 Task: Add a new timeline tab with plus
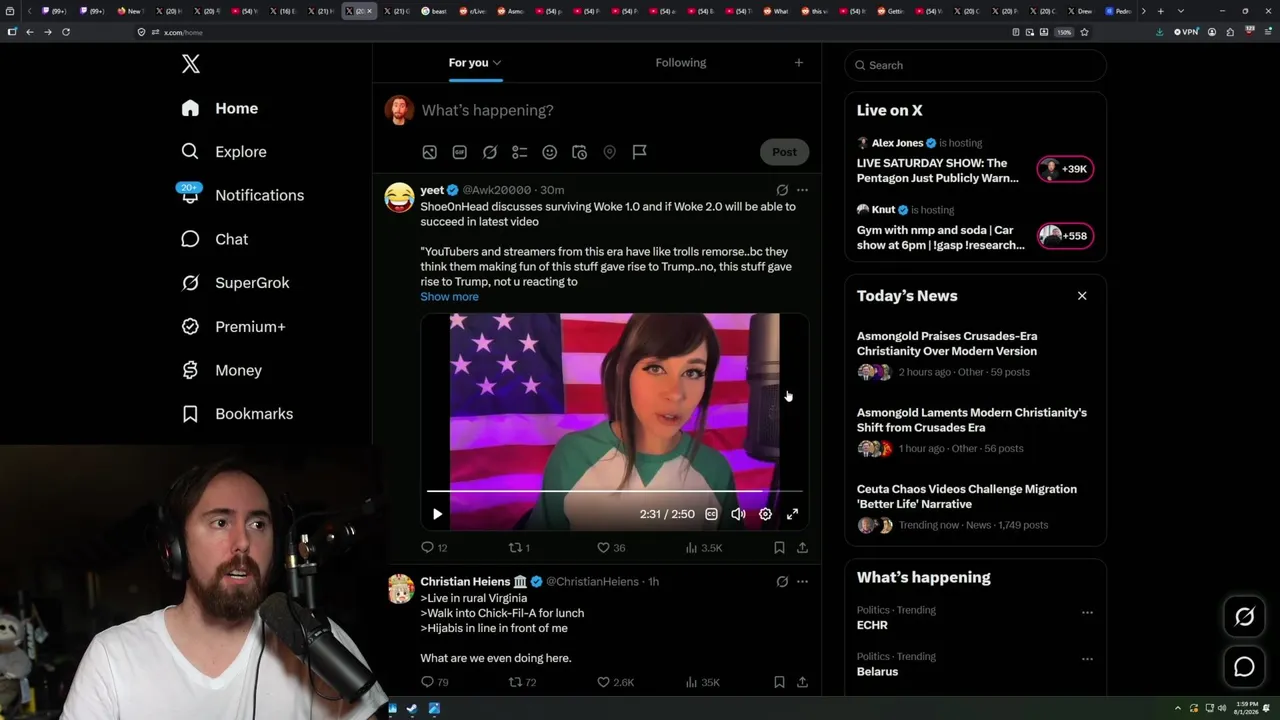(x=798, y=63)
